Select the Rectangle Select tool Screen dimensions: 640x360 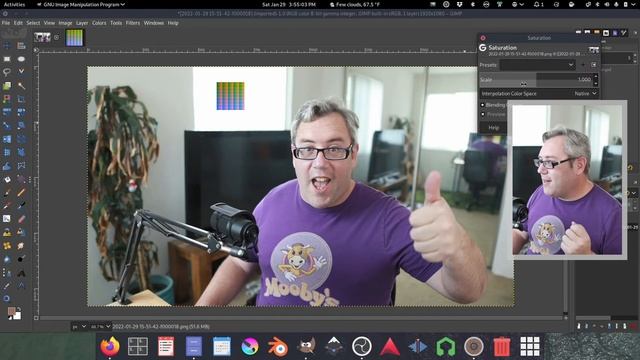pyautogui.click(x=7, y=59)
